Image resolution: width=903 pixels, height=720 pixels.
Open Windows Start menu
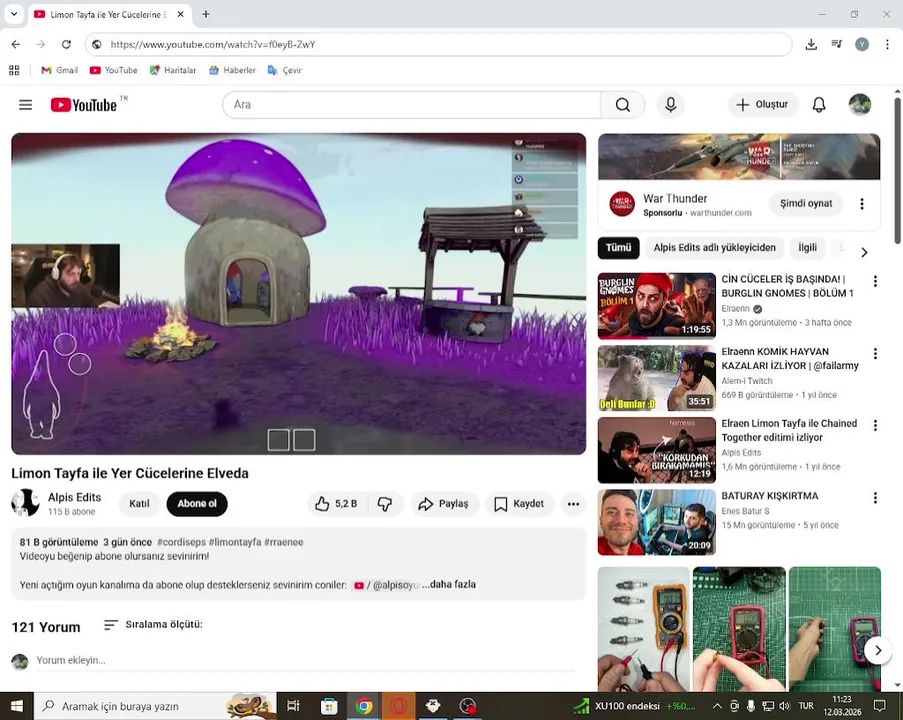point(17,706)
